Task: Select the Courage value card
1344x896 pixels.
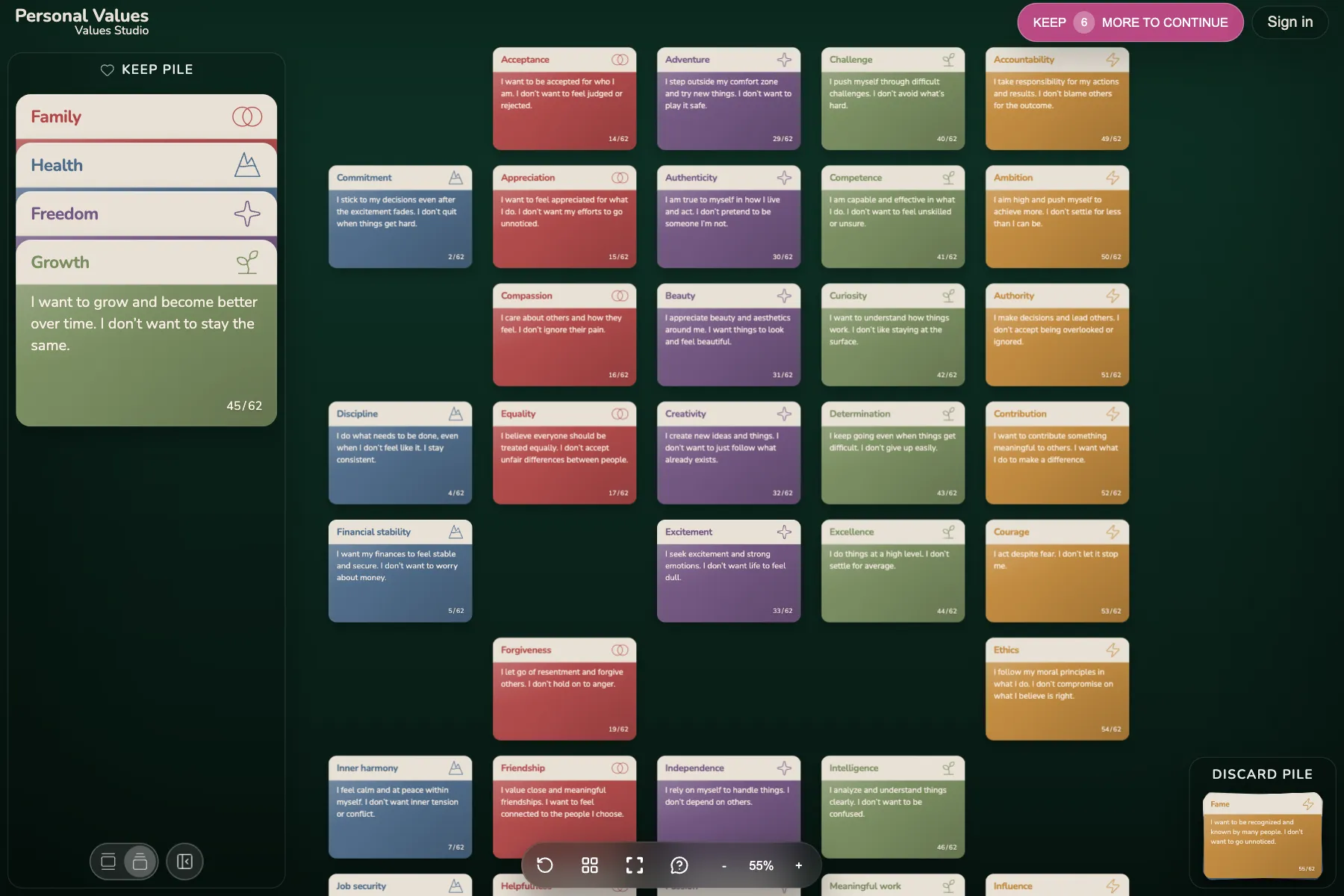Action: pyautogui.click(x=1057, y=571)
